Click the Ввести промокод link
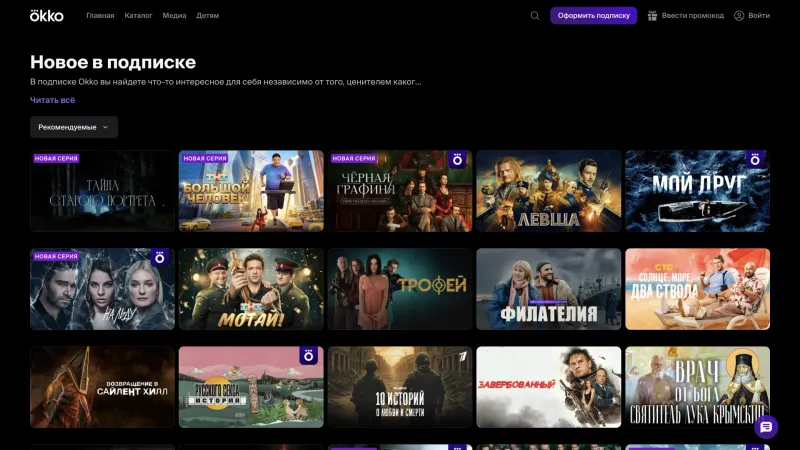 (692, 16)
